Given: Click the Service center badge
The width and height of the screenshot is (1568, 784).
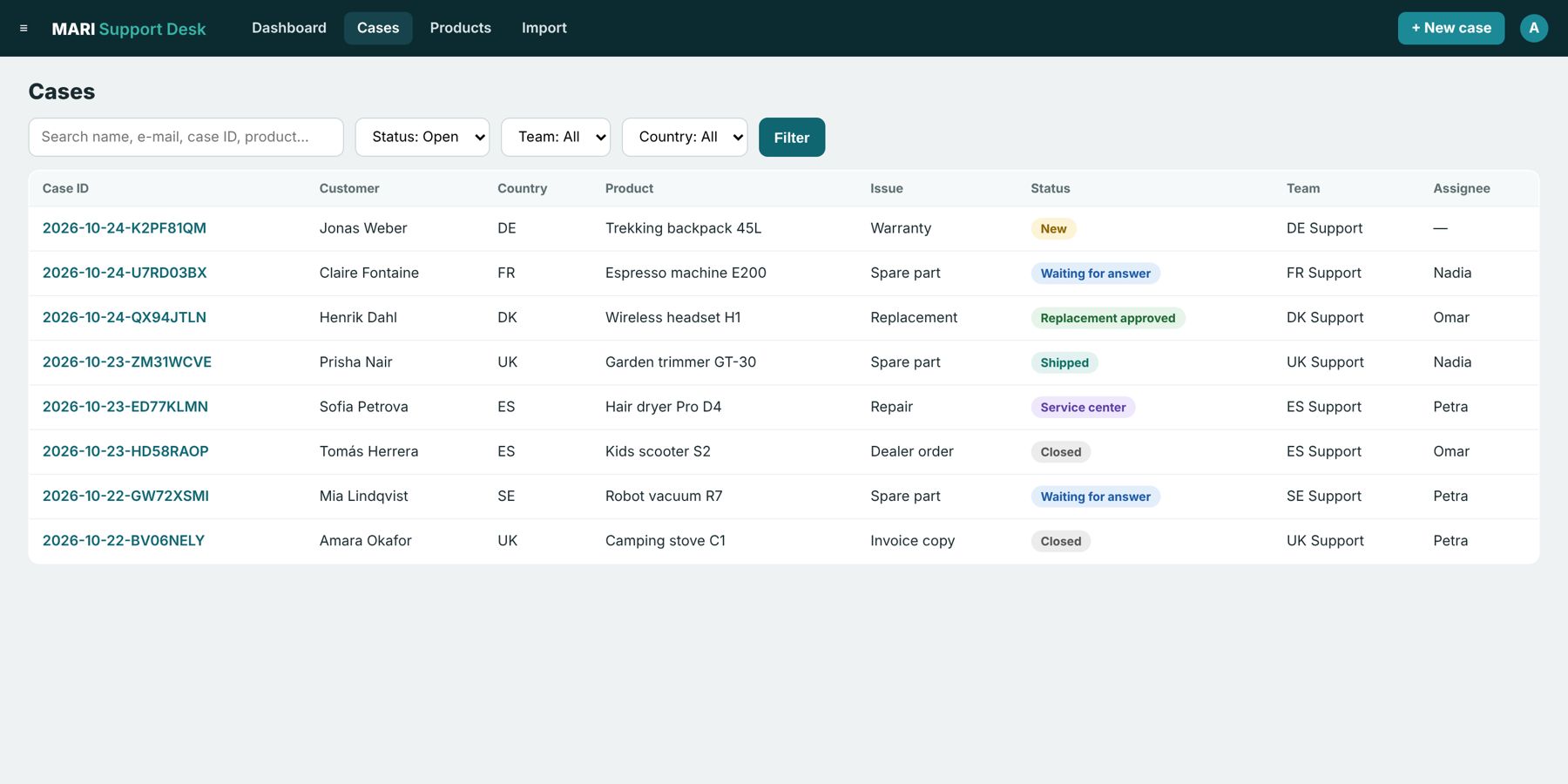Looking at the screenshot, I should (x=1083, y=407).
